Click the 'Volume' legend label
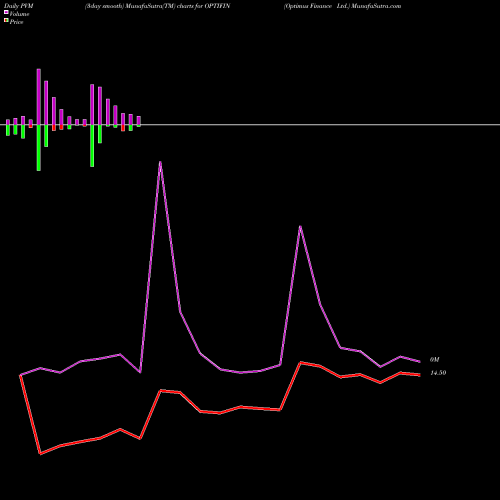 19,14
